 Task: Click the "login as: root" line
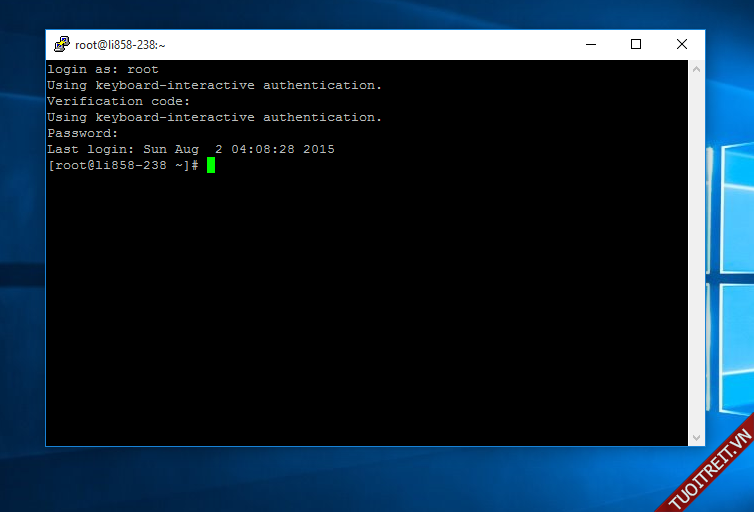[103, 69]
